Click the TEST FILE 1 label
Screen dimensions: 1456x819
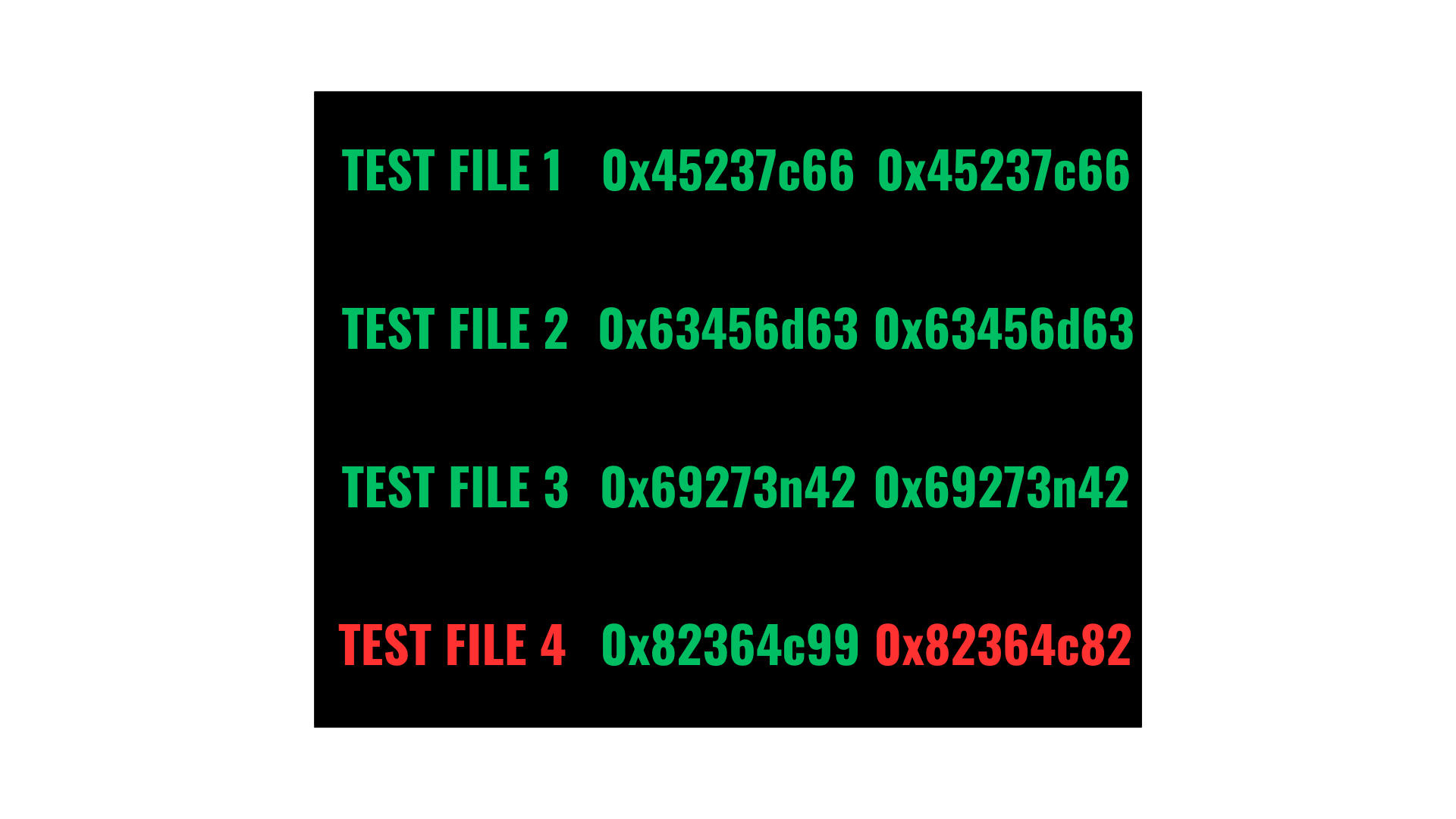click(x=460, y=170)
